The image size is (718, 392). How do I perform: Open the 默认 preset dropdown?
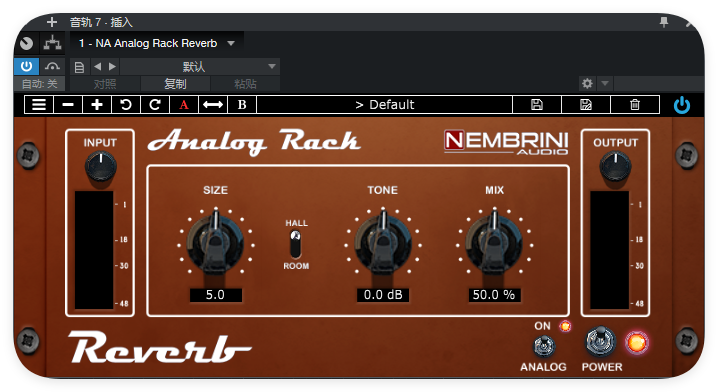pyautogui.click(x=200, y=66)
